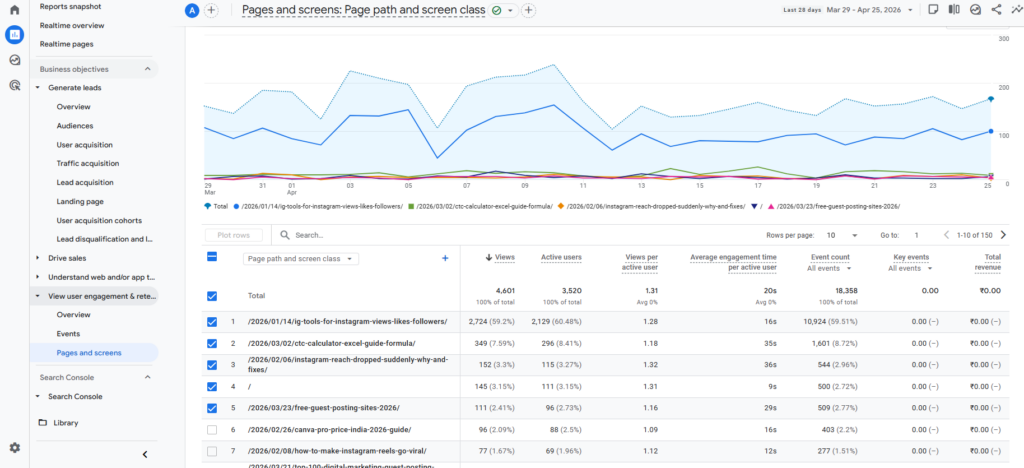Open Page path and screen class dropdown

[x=301, y=258]
